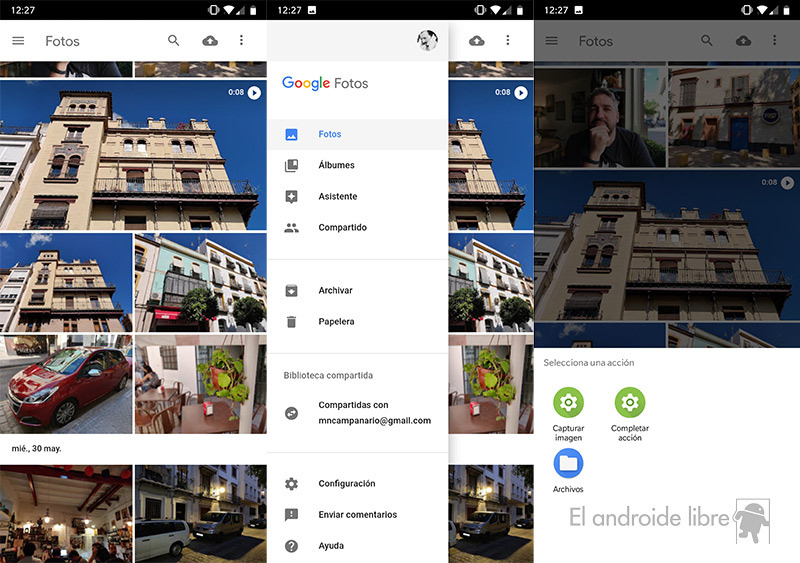Screen dimensions: 800x563
Task: Tap Fotos title in left screen
Action: click(62, 41)
